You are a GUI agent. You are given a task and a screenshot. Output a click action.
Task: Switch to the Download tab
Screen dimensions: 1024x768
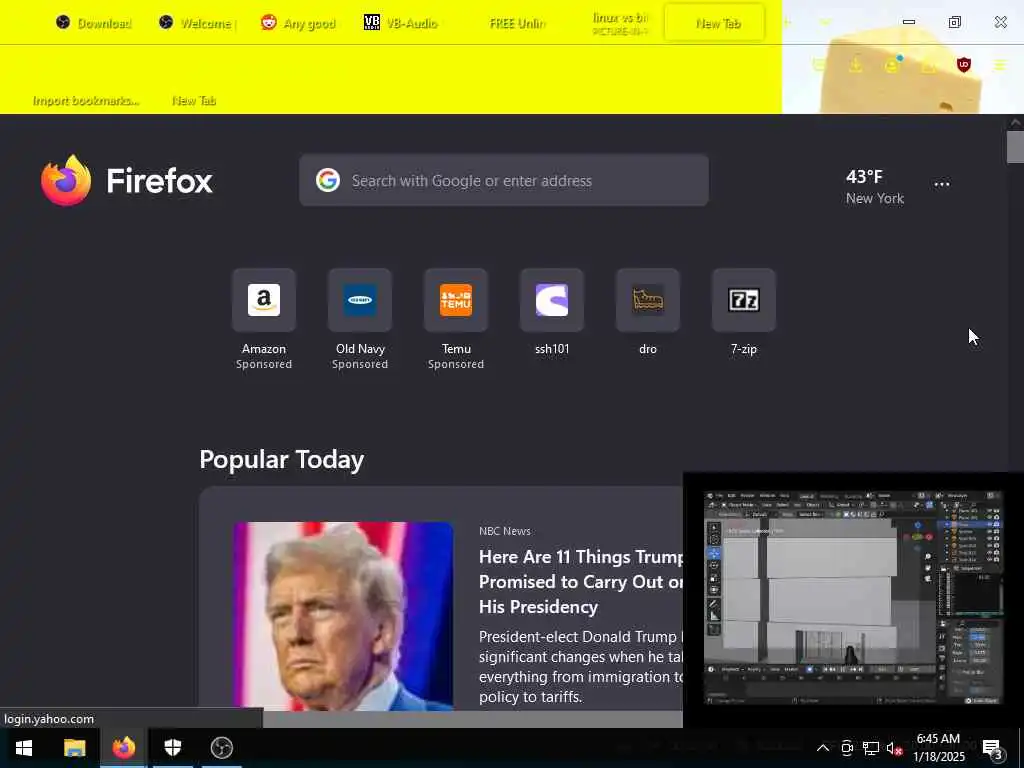93,23
